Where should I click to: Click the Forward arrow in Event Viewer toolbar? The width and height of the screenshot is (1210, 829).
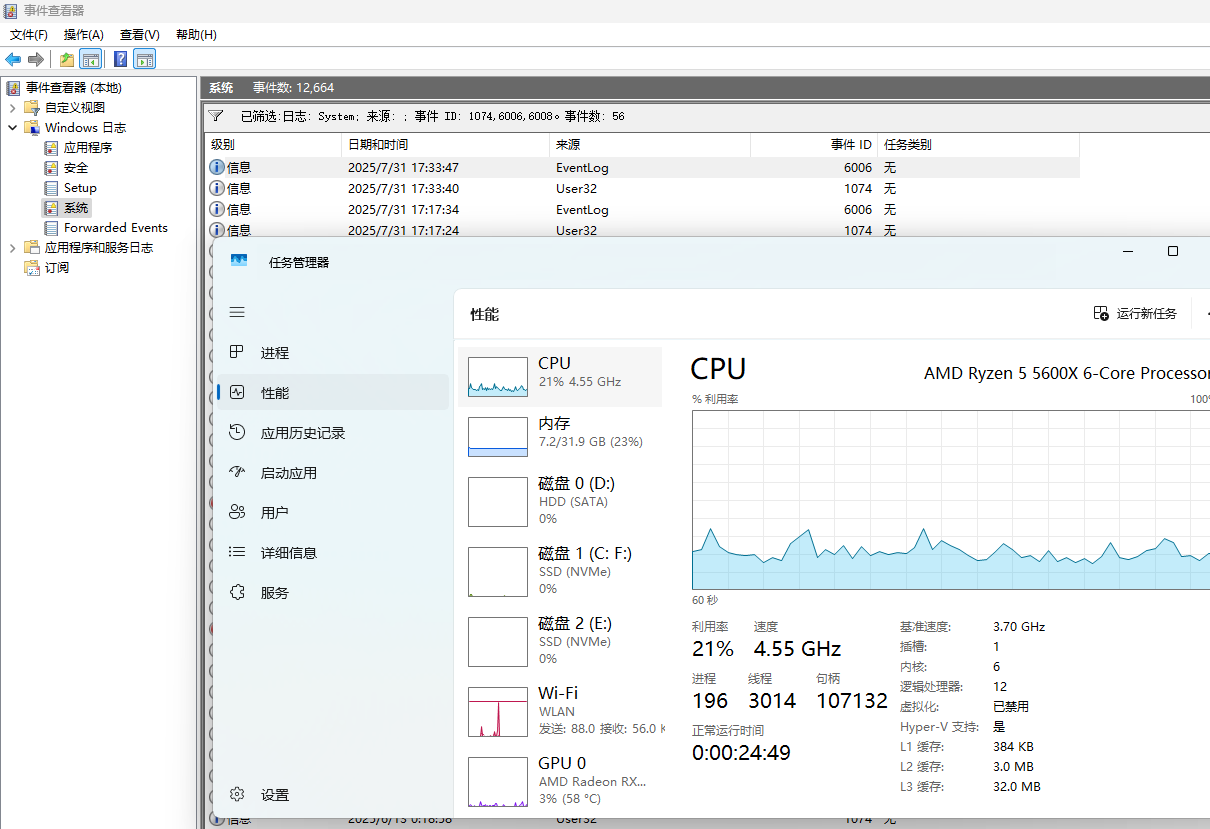click(x=36, y=59)
